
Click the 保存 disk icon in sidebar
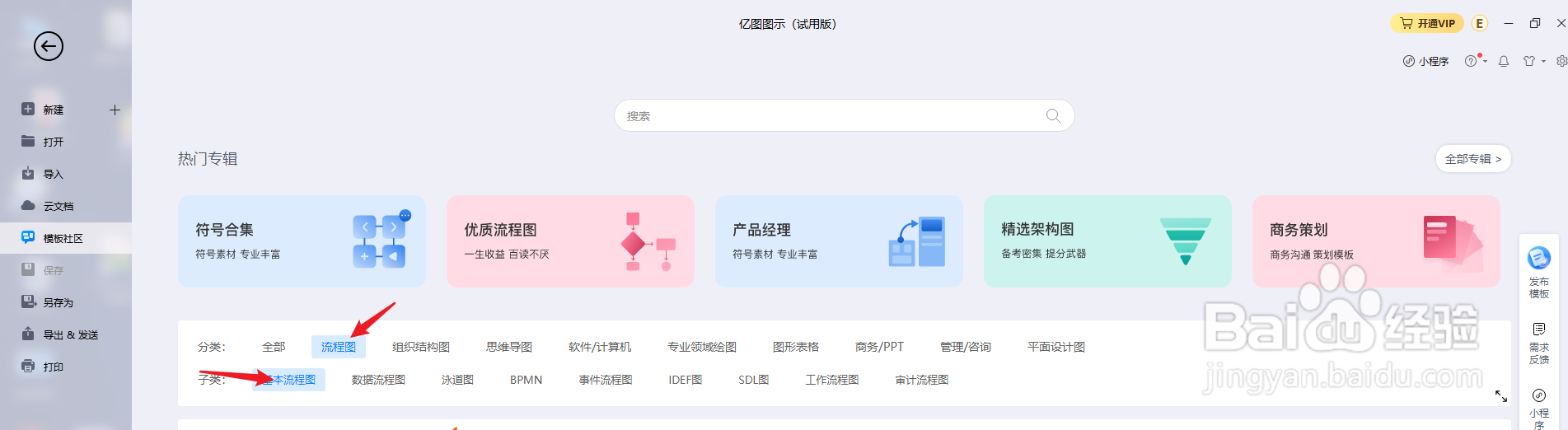[x=28, y=269]
